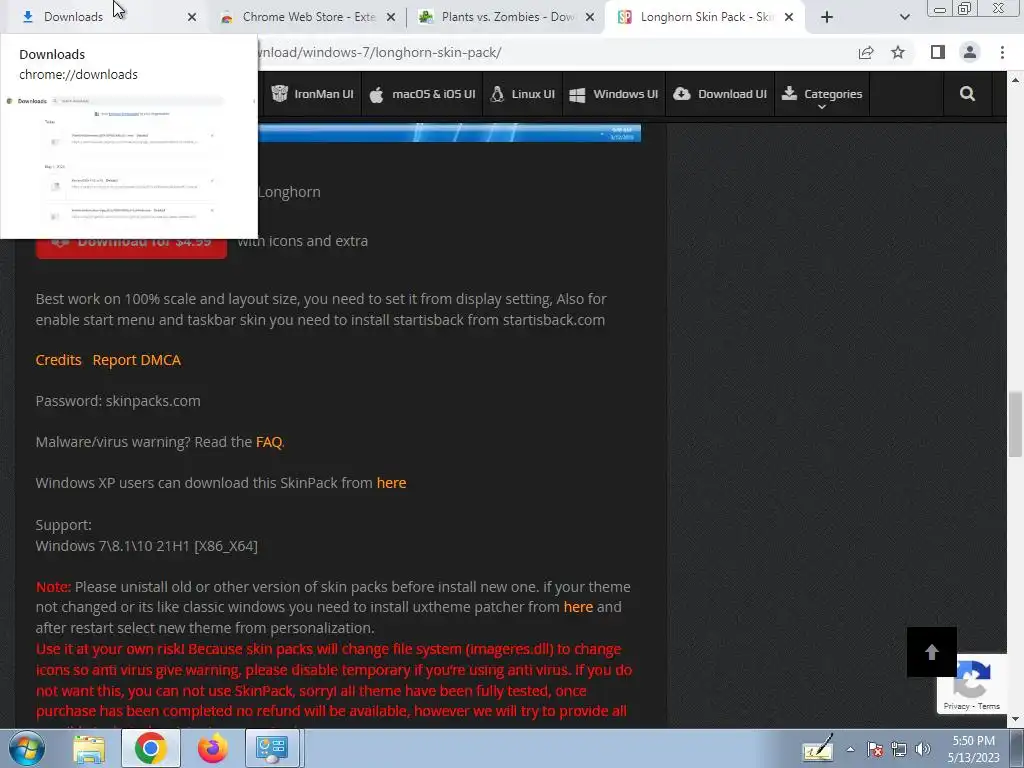Open Chrome three-dot menu
The height and width of the screenshot is (768, 1024).
click(x=1002, y=52)
